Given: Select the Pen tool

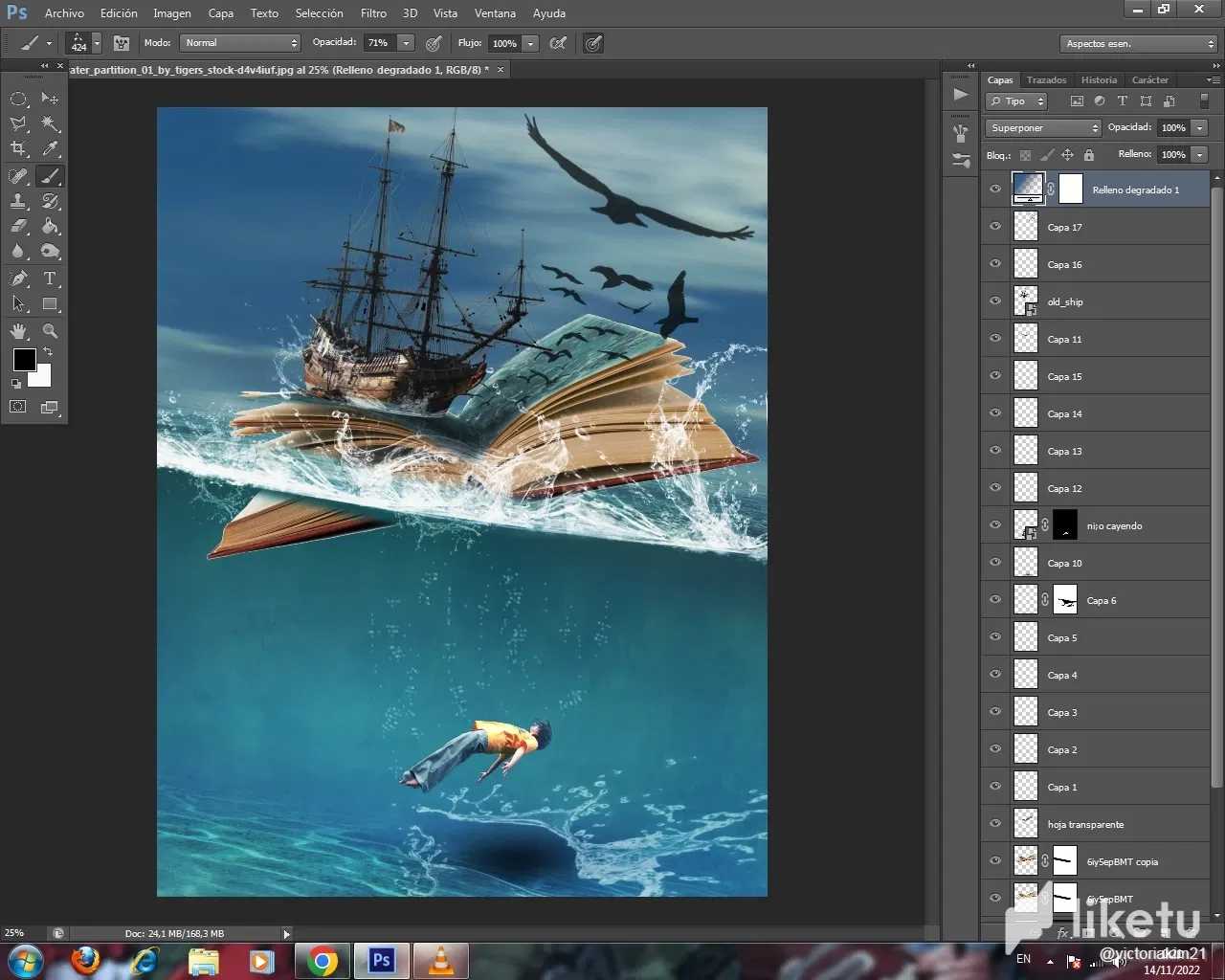Looking at the screenshot, I should pyautogui.click(x=18, y=278).
